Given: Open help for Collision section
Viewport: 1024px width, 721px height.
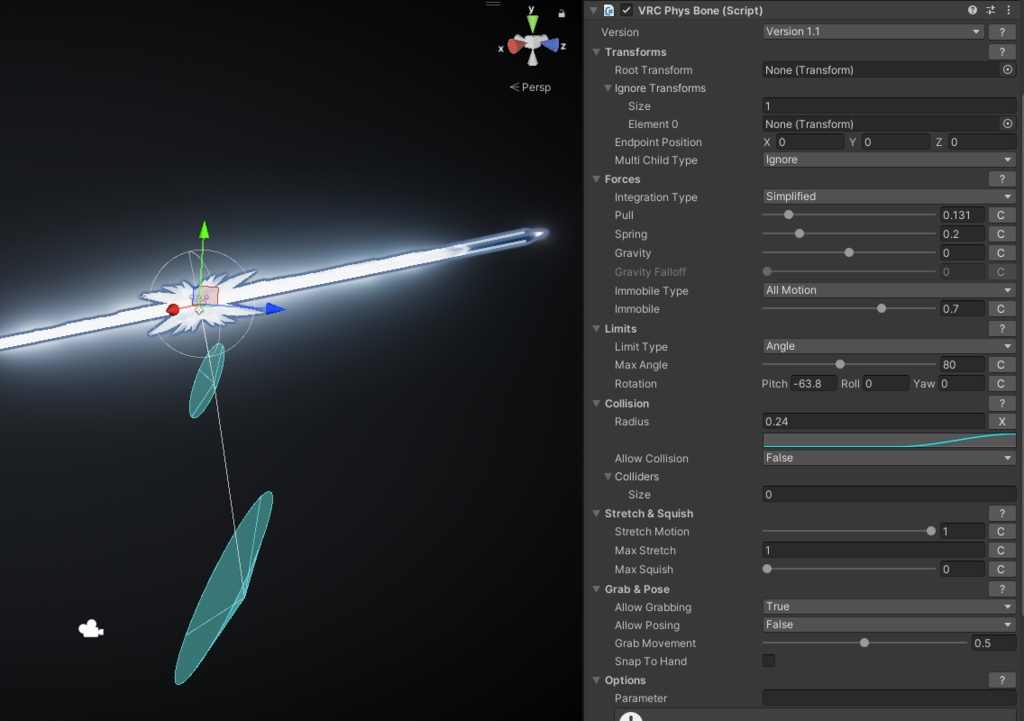Looking at the screenshot, I should [1002, 404].
